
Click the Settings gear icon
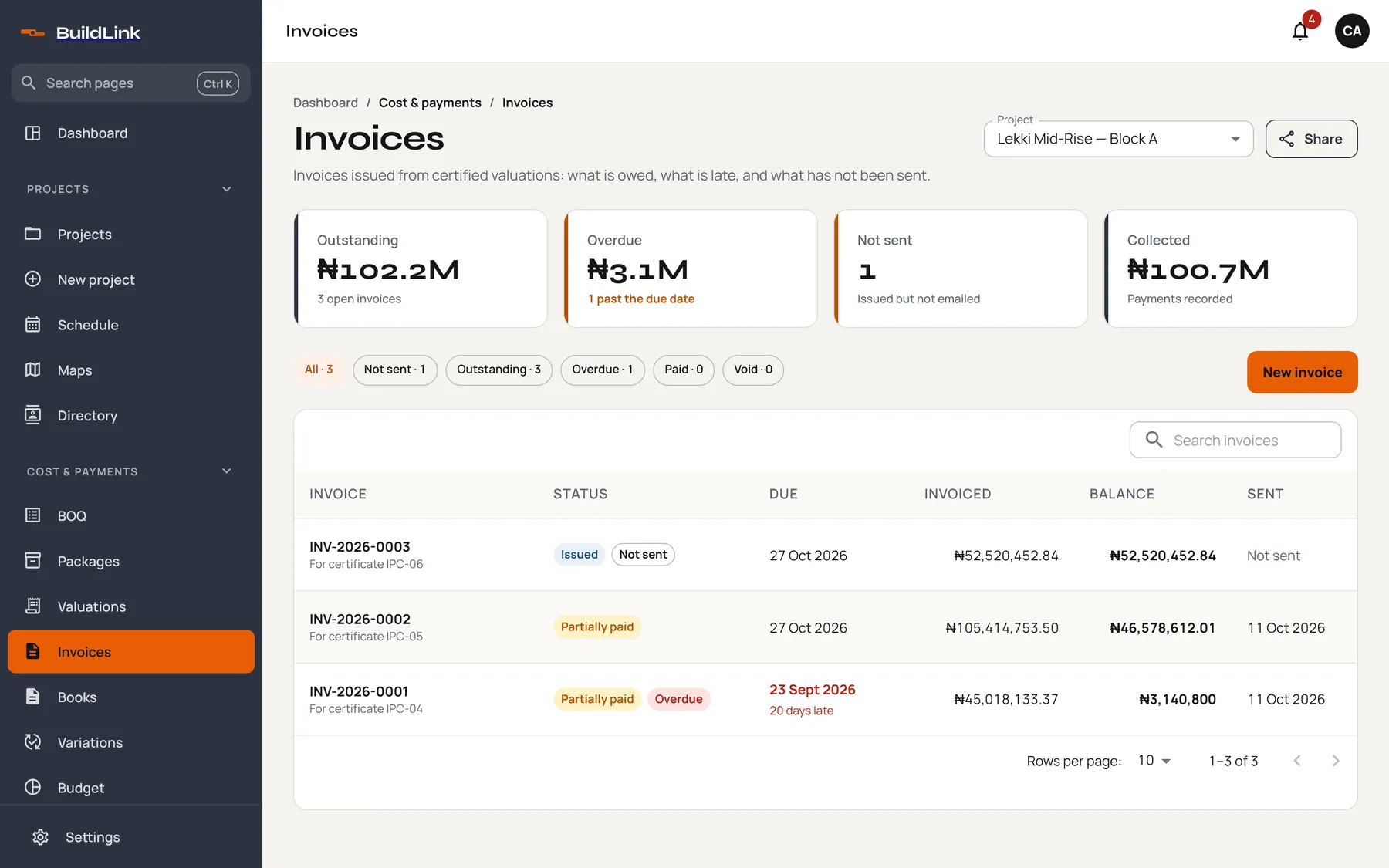point(40,837)
